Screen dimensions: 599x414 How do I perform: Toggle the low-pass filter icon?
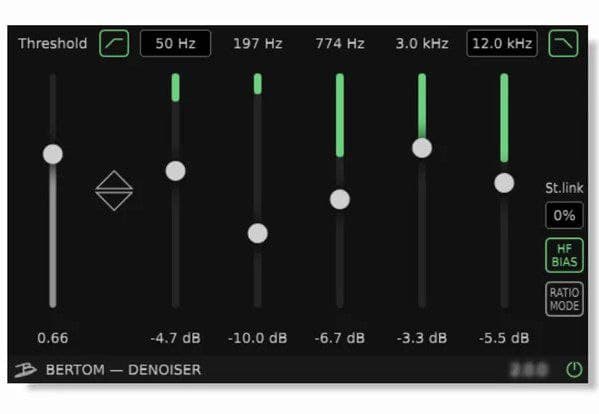563,44
